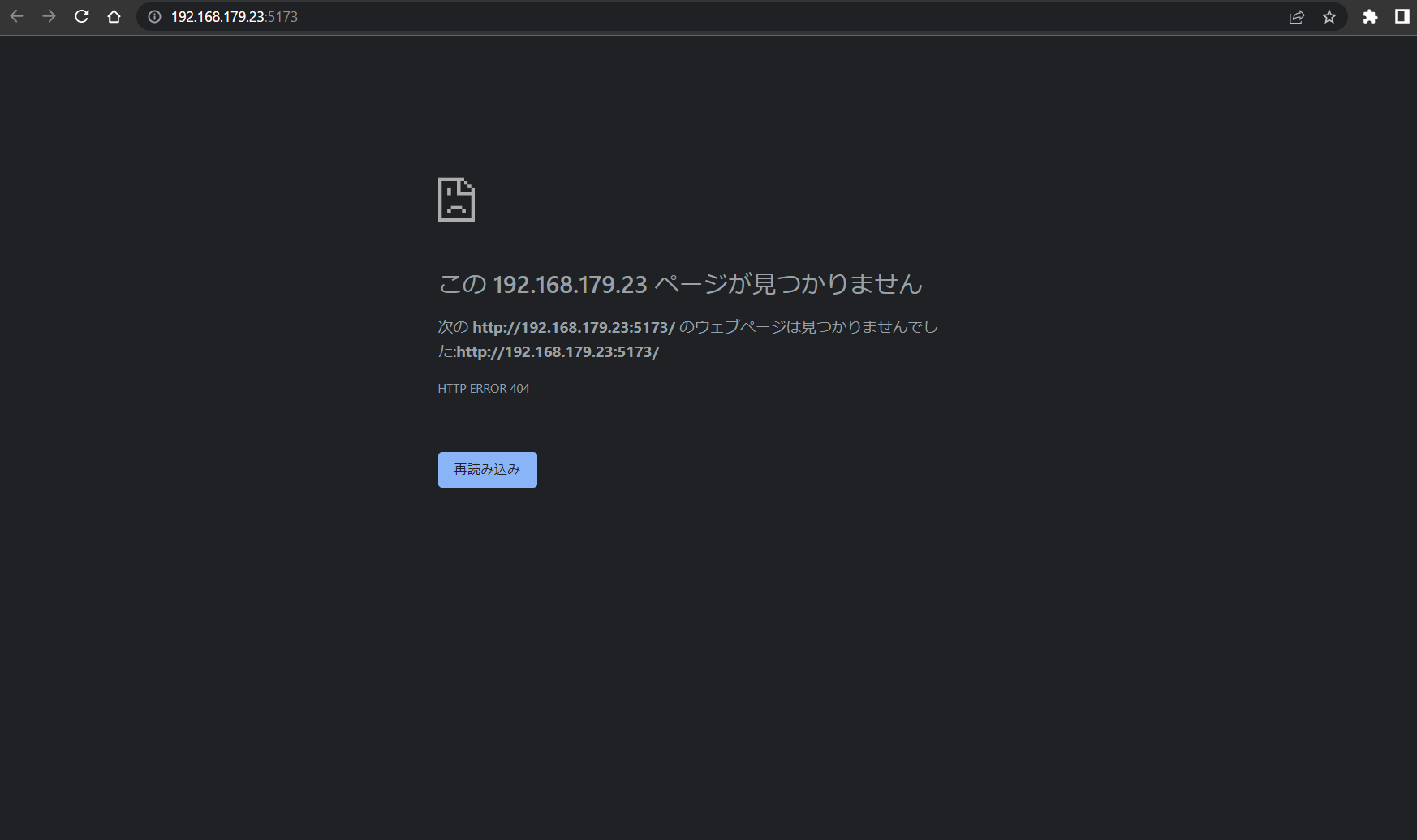Click the ページが見つかりません error heading
Image resolution: width=1417 pixels, height=840 pixels.
680,284
